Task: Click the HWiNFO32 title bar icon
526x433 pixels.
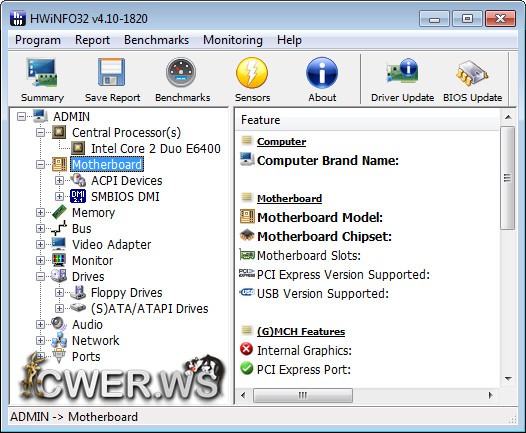Action: coord(17,18)
